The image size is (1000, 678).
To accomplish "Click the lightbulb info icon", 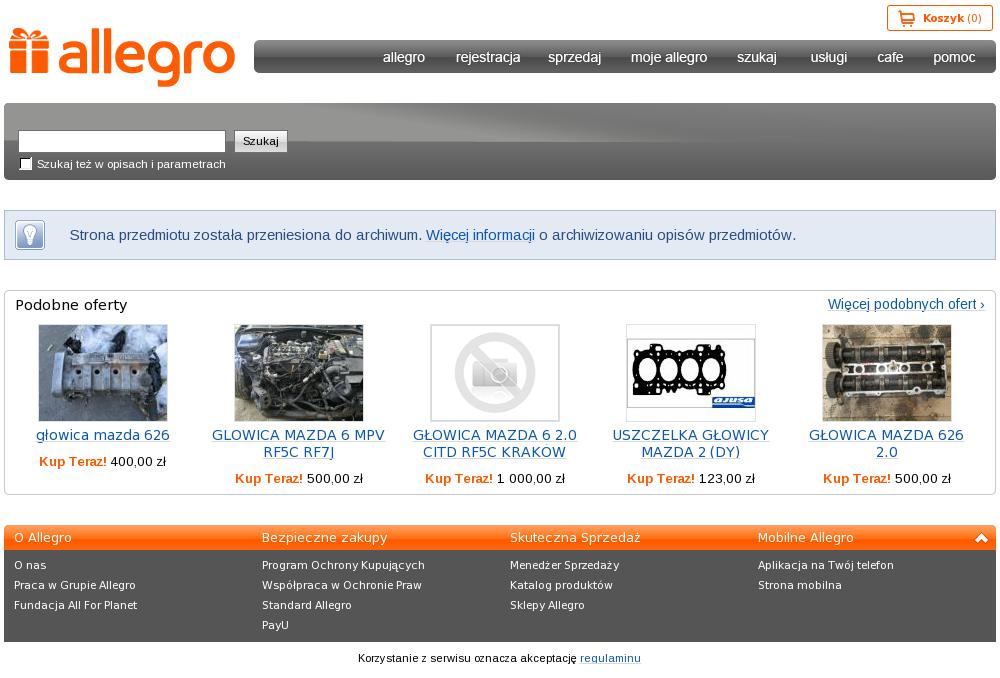I will click(x=30, y=235).
